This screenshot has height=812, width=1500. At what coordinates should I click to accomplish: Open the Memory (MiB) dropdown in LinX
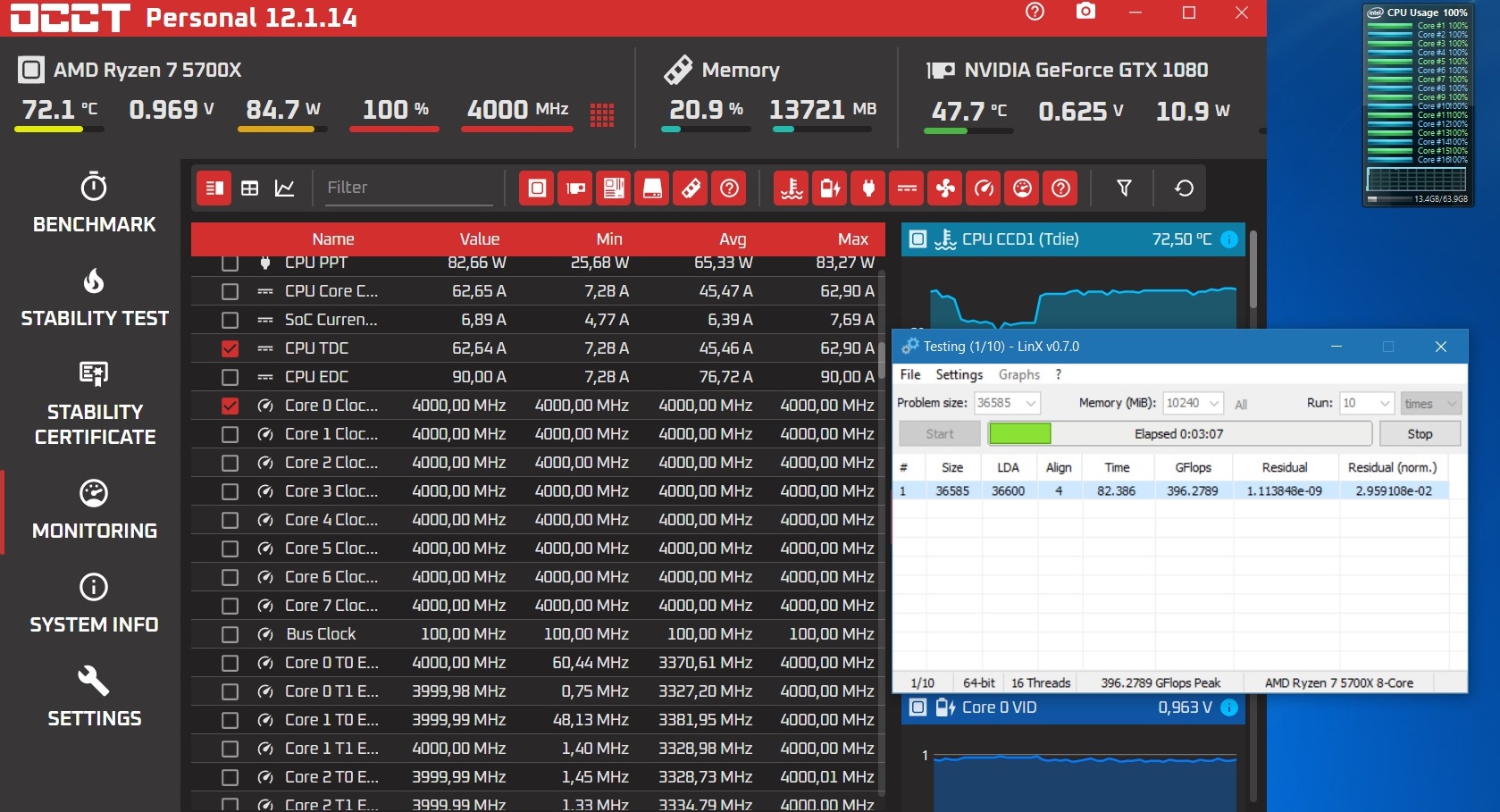click(1194, 403)
